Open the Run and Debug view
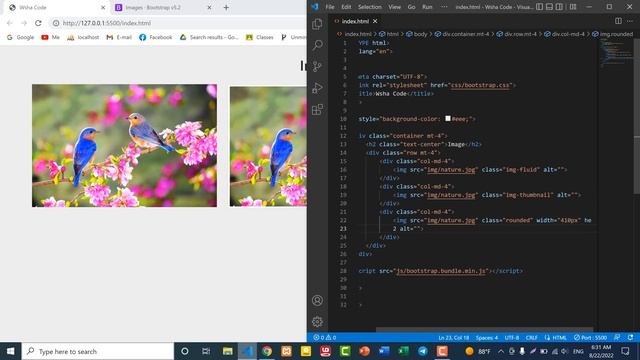Viewport: 640px width, 360px height. click(x=317, y=88)
